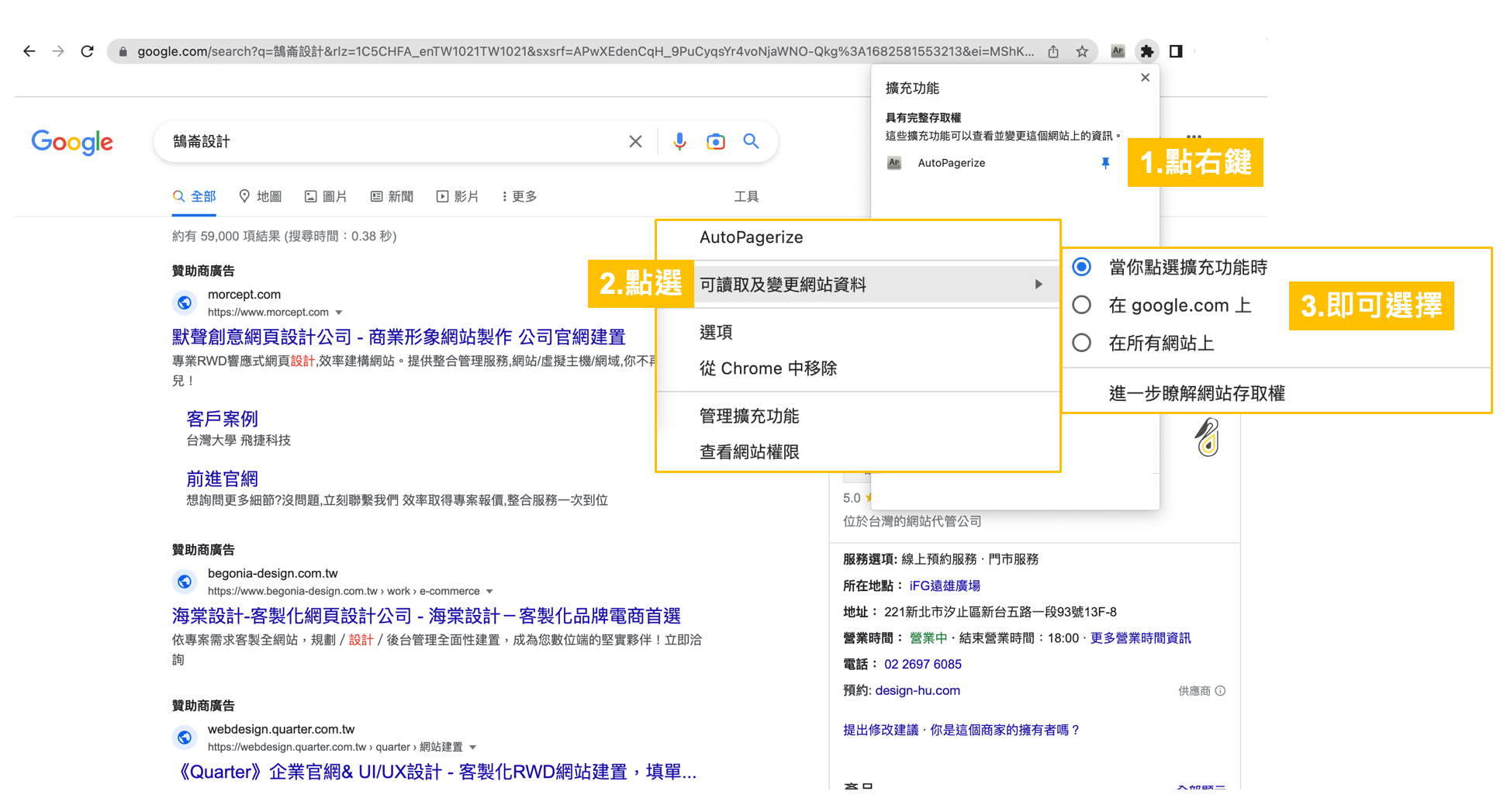
Task: Open the design-hu.com booking link
Action: 918,691
